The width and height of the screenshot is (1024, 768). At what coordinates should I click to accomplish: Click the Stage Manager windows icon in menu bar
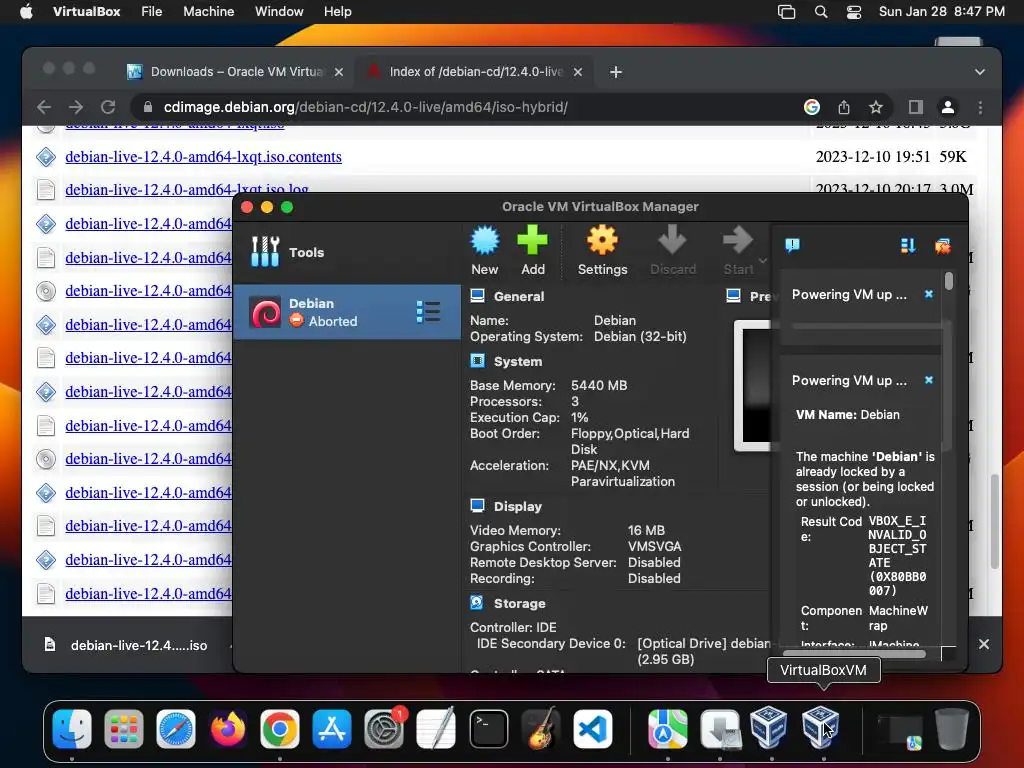click(x=786, y=12)
